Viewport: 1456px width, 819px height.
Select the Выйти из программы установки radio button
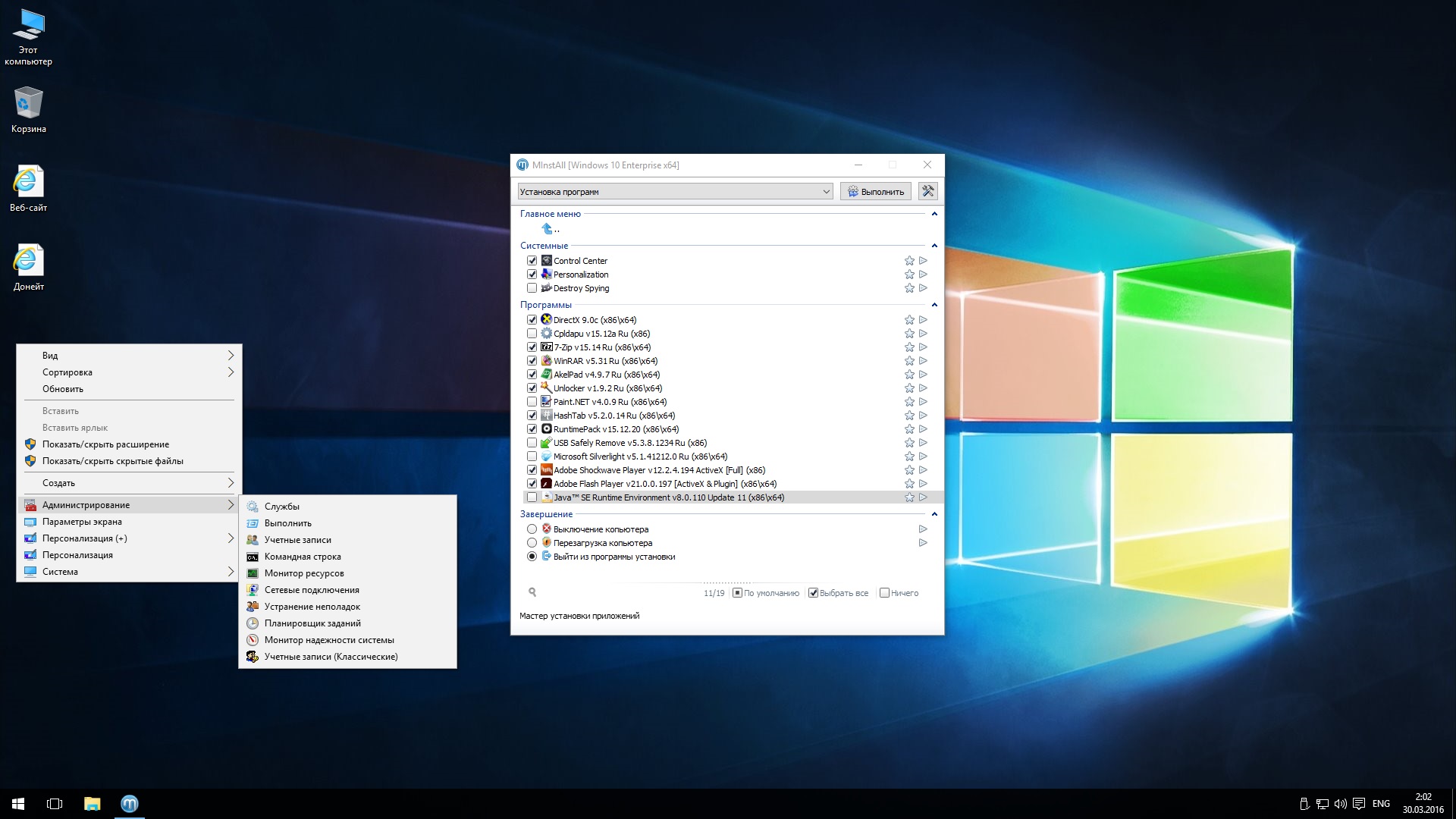coord(532,557)
